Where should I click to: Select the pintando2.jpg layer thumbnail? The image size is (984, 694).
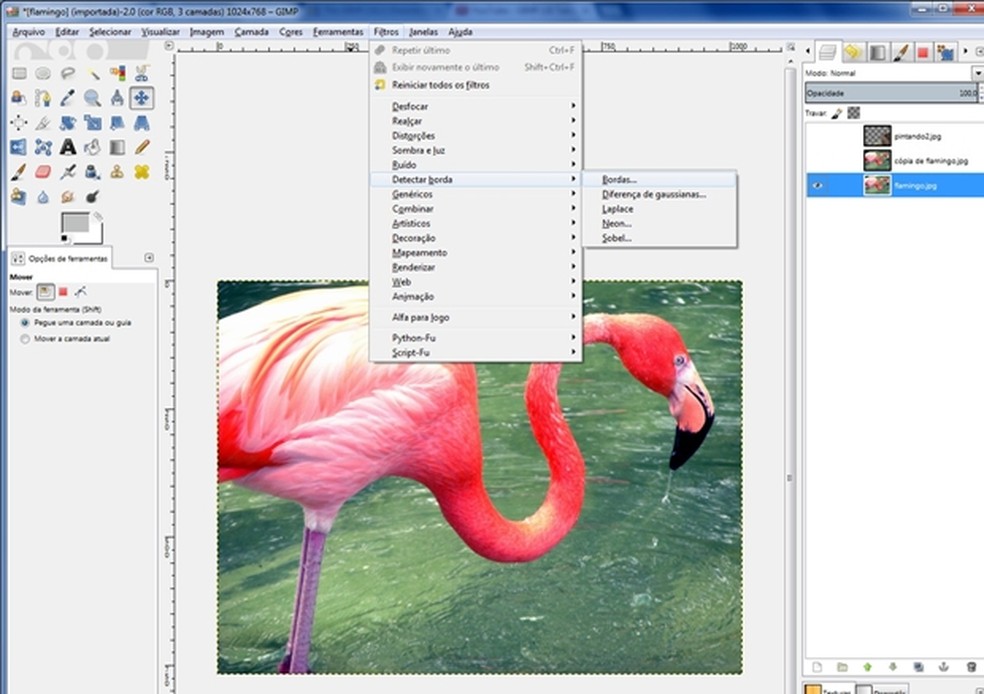[x=876, y=135]
